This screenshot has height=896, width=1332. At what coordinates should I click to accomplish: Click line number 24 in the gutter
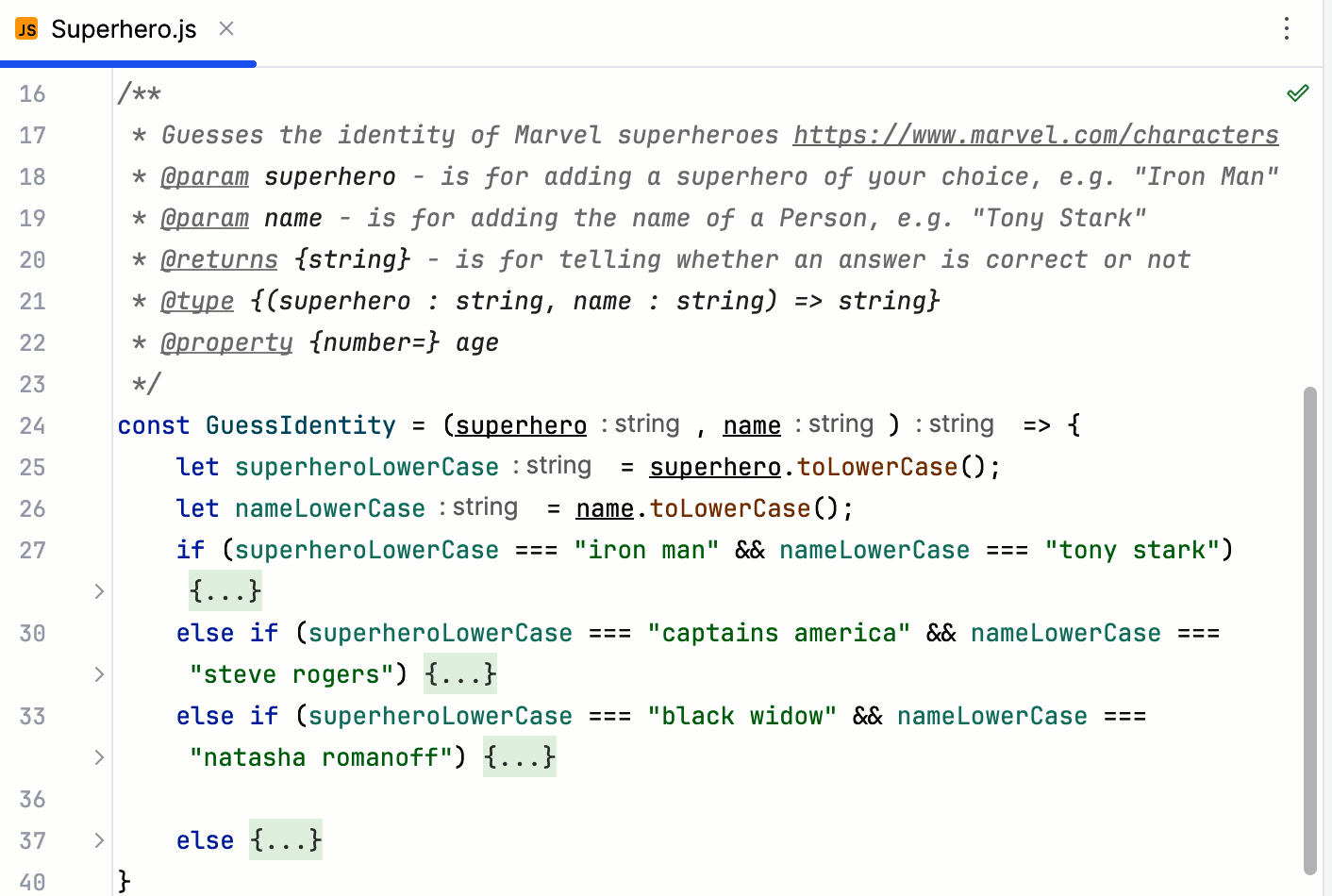32,425
